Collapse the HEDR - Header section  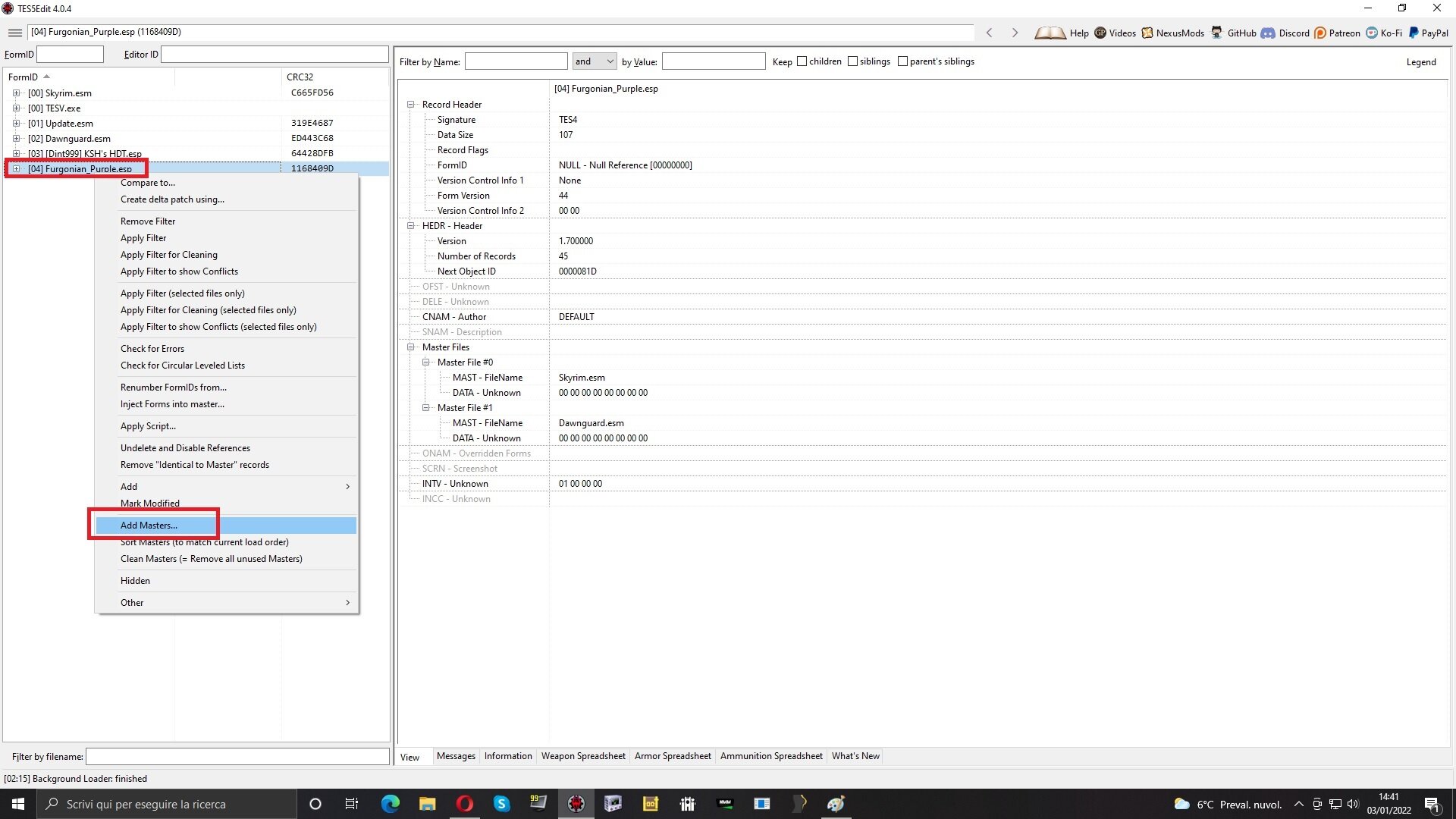coord(411,226)
